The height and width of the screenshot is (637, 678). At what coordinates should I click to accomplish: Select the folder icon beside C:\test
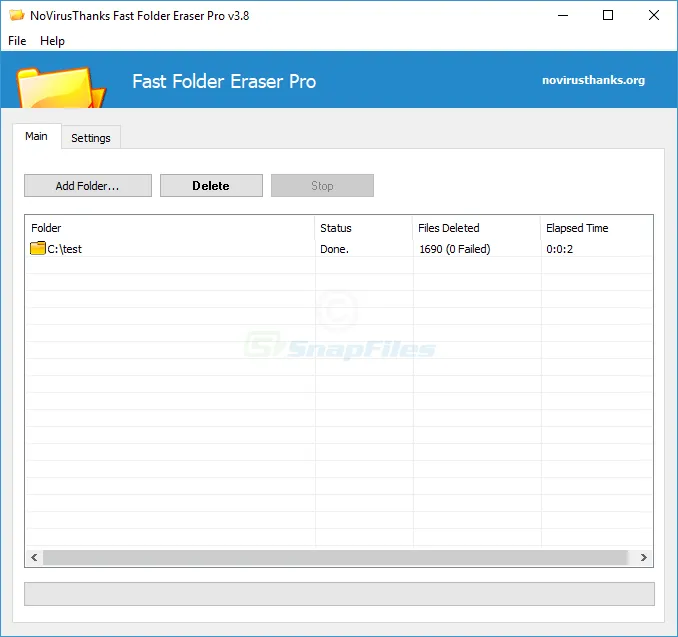(x=38, y=248)
